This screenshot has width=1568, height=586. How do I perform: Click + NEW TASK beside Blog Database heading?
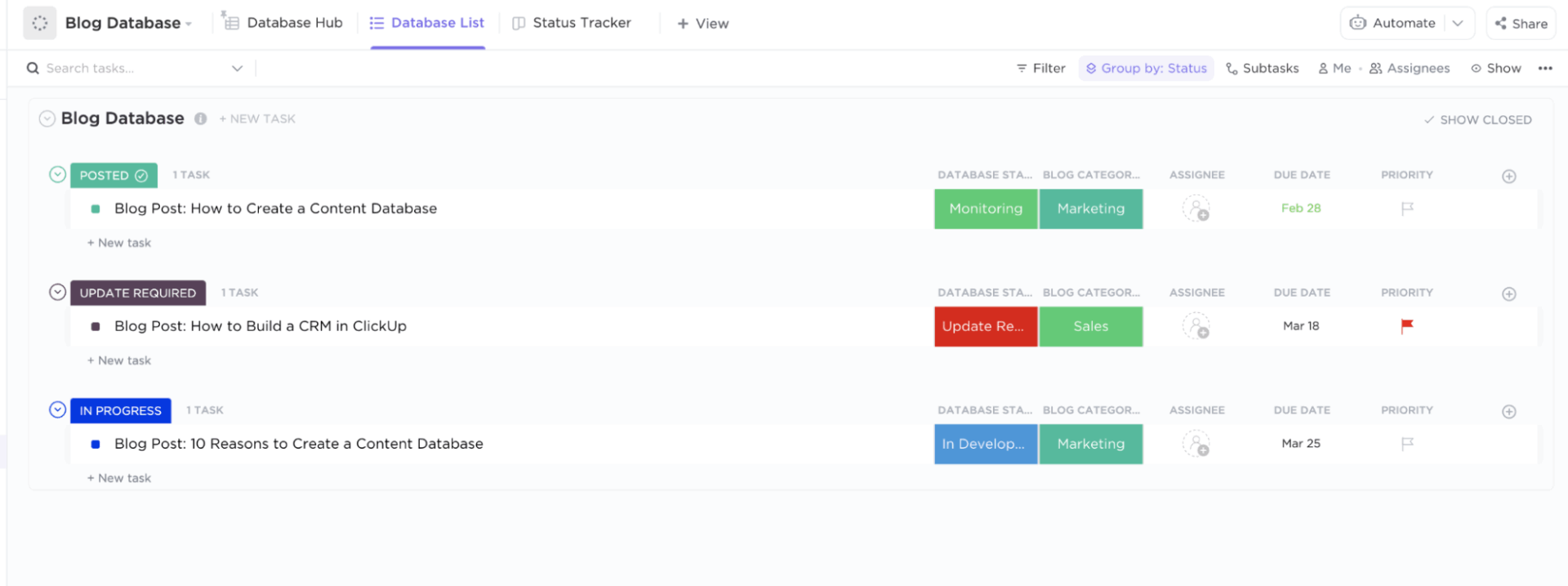point(257,119)
